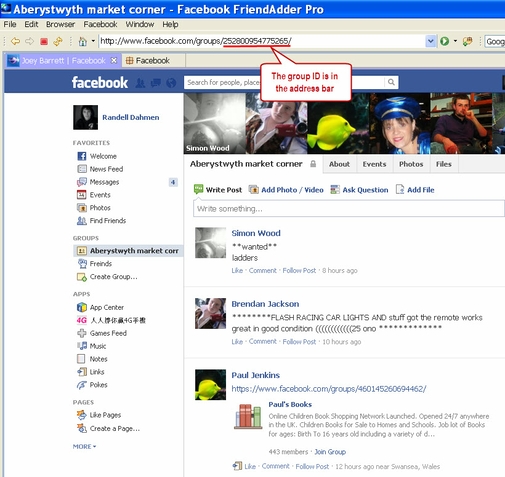Open the notifications globe icon
The height and width of the screenshot is (477, 505).
[x=171, y=83]
